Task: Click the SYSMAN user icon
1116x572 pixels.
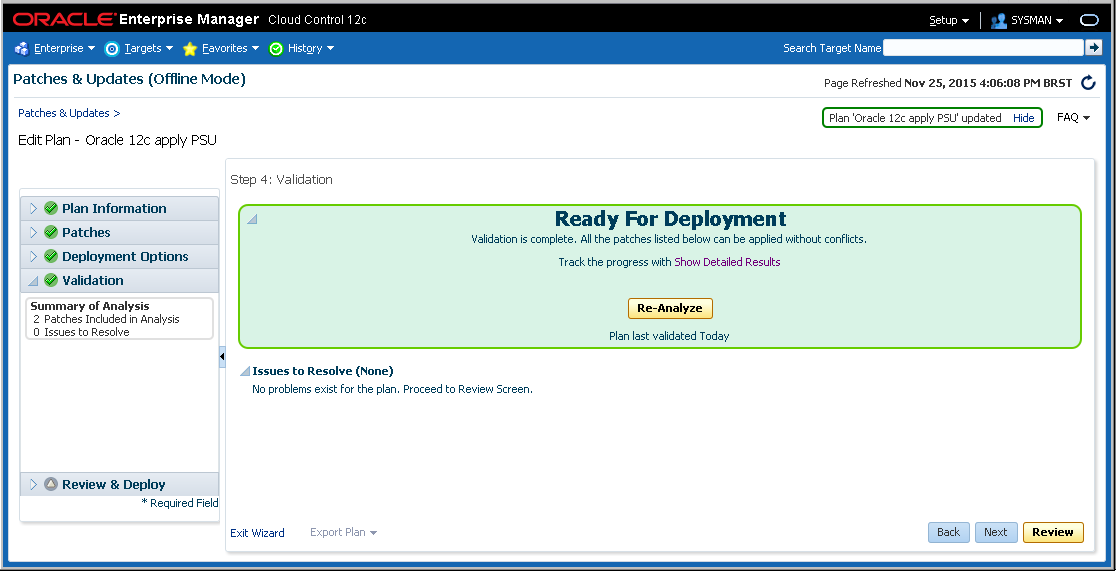Action: point(999,20)
